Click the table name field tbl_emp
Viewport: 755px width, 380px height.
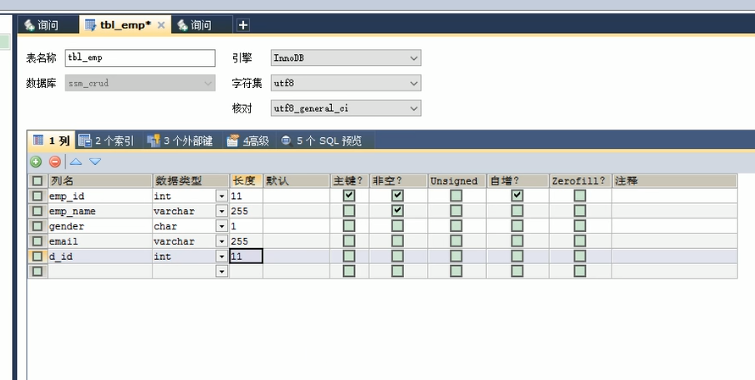pos(140,58)
